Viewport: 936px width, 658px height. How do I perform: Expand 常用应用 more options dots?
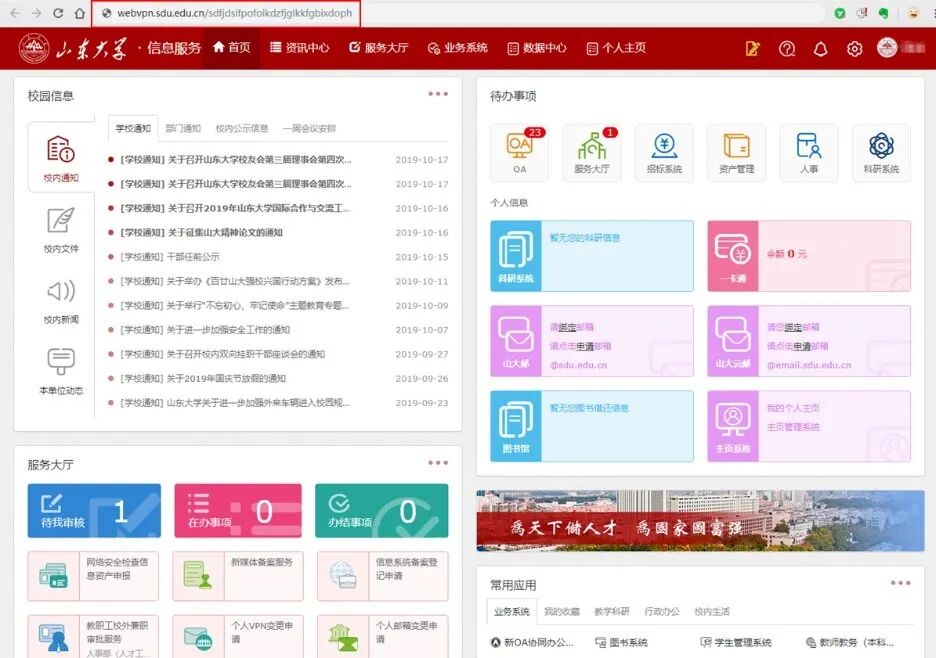901,583
